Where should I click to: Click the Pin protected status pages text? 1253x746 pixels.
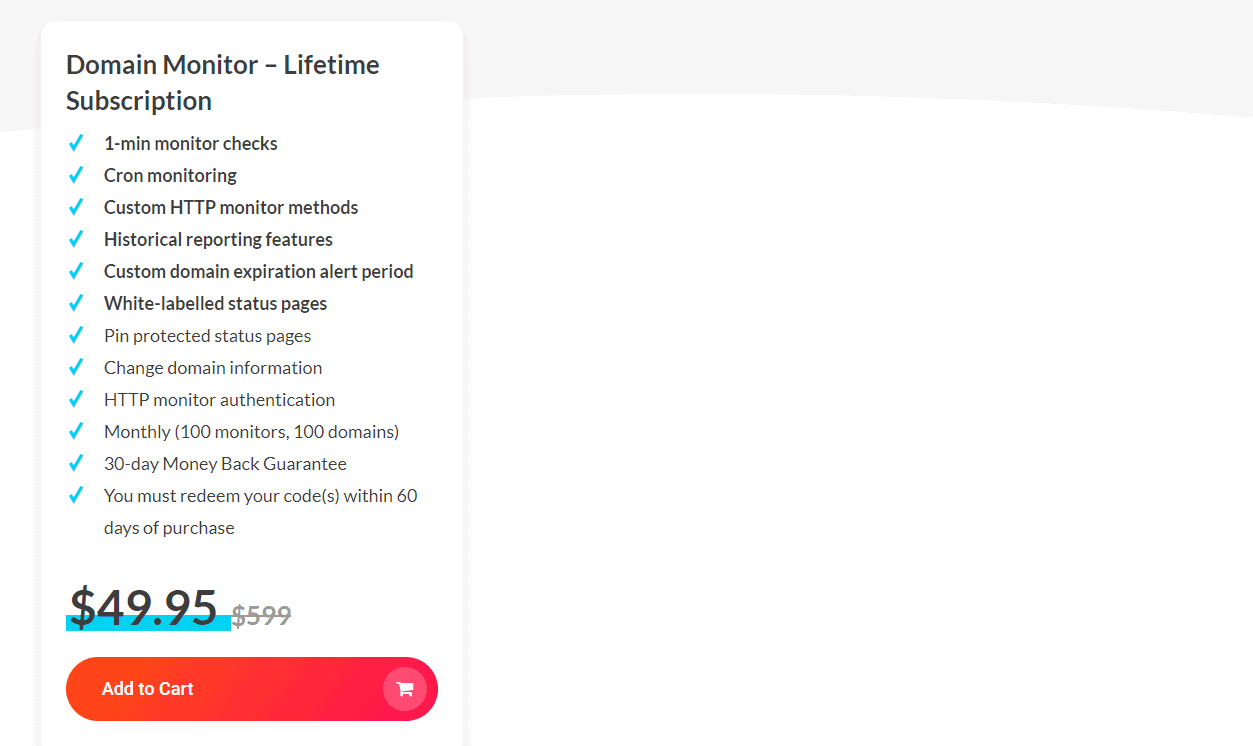[x=207, y=335]
